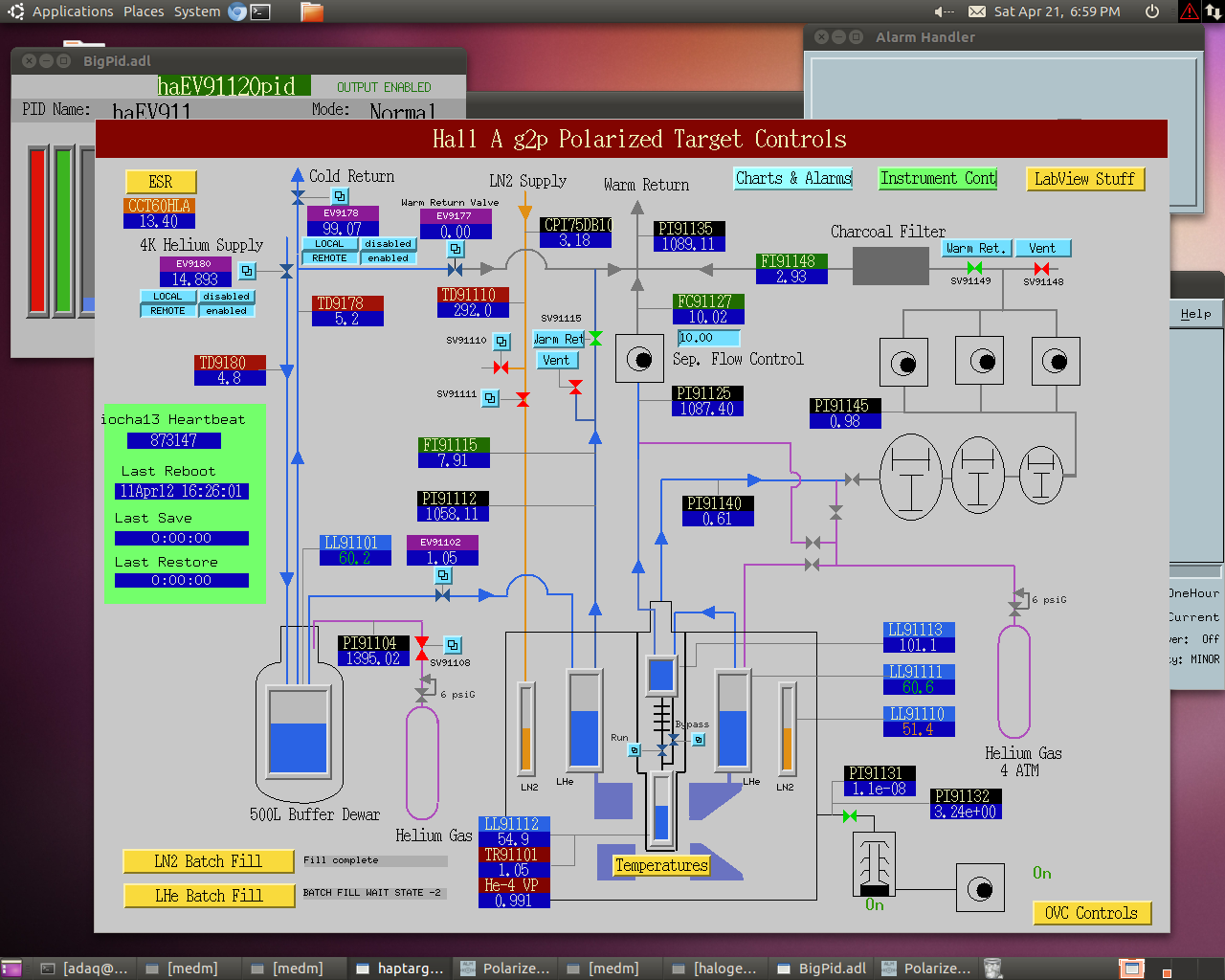Viewport: 1225px width, 980px height.
Task: Switch to the adaq terminal taskbar window
Action: pyautogui.click(x=83, y=969)
